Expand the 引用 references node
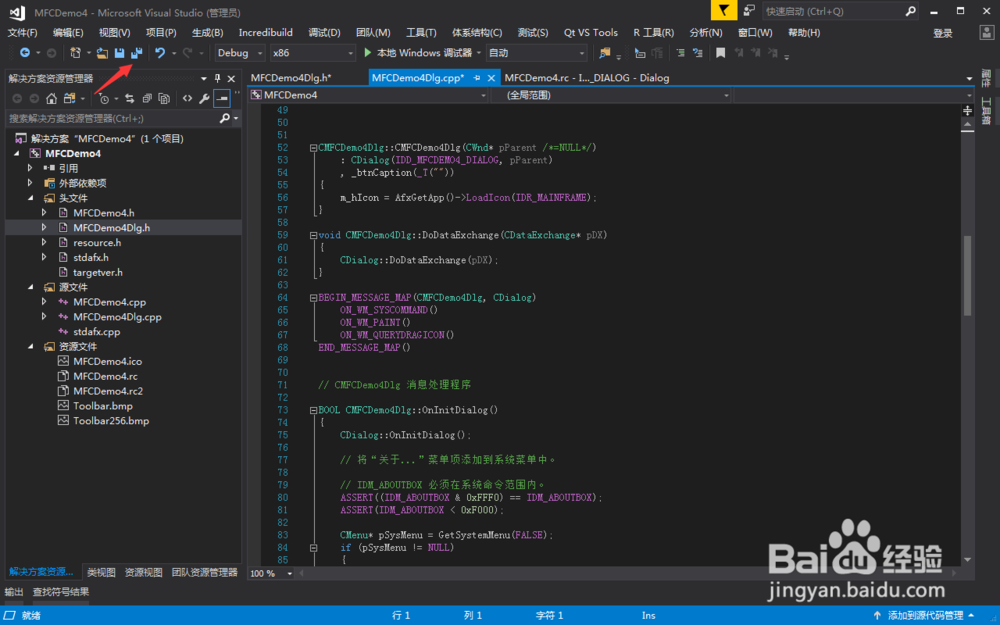Viewport: 1000px width, 625px height. (x=30, y=168)
